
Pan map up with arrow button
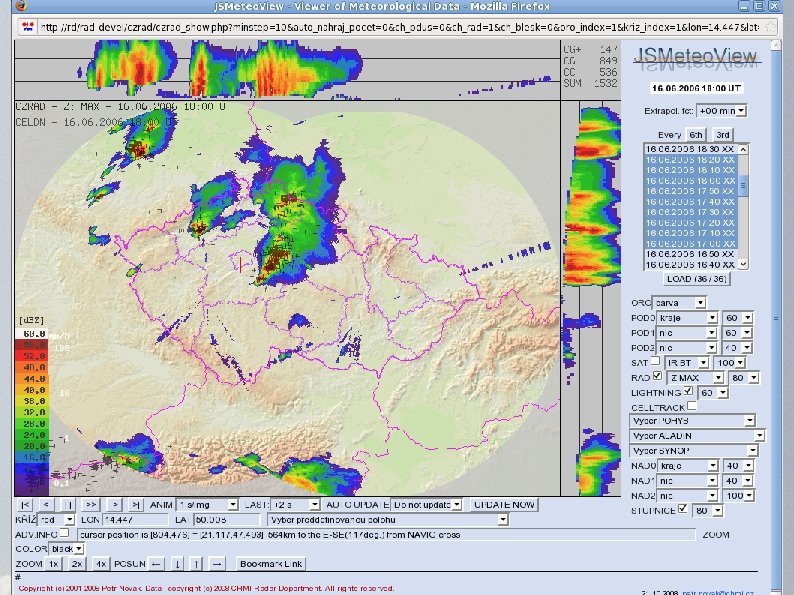[196, 564]
